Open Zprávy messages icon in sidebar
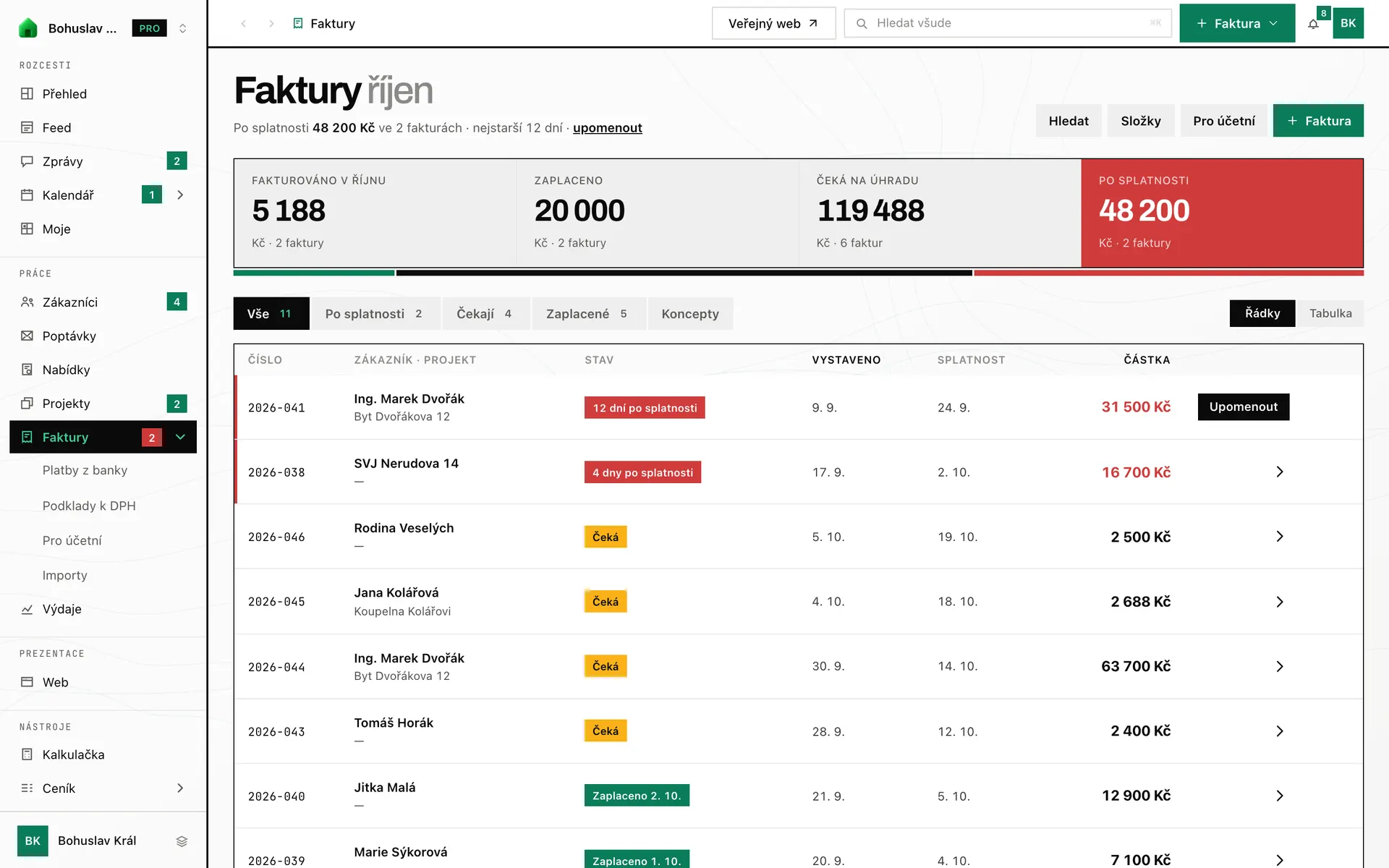The width and height of the screenshot is (1389, 868). click(x=27, y=161)
